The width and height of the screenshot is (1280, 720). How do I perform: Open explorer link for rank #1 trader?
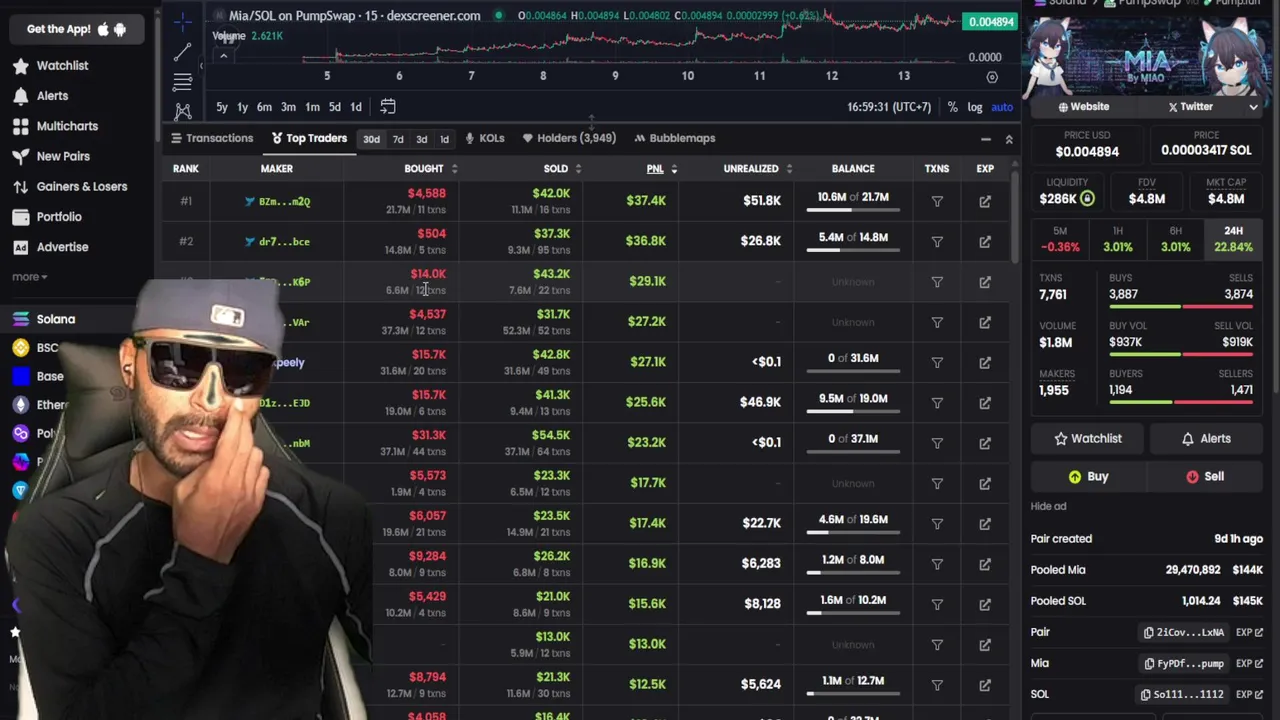tap(985, 201)
